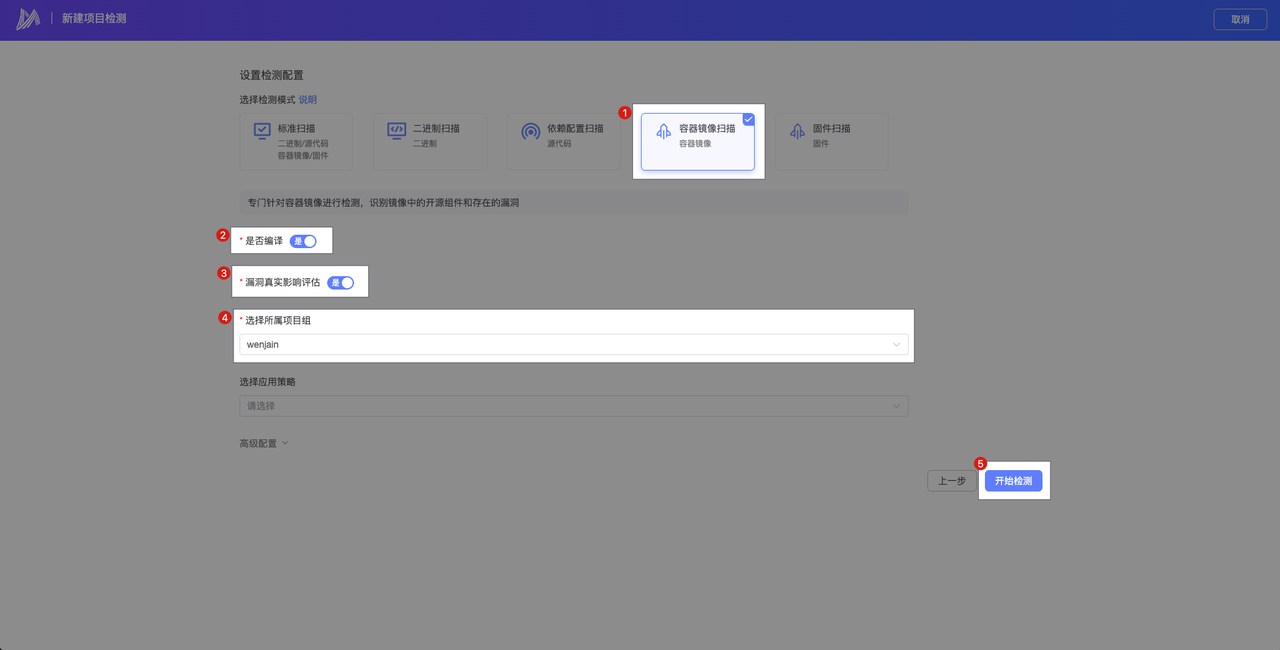This screenshot has height=650, width=1280.
Task: Disable the 漏洞真实影响评估 switch
Action: pyautogui.click(x=340, y=283)
